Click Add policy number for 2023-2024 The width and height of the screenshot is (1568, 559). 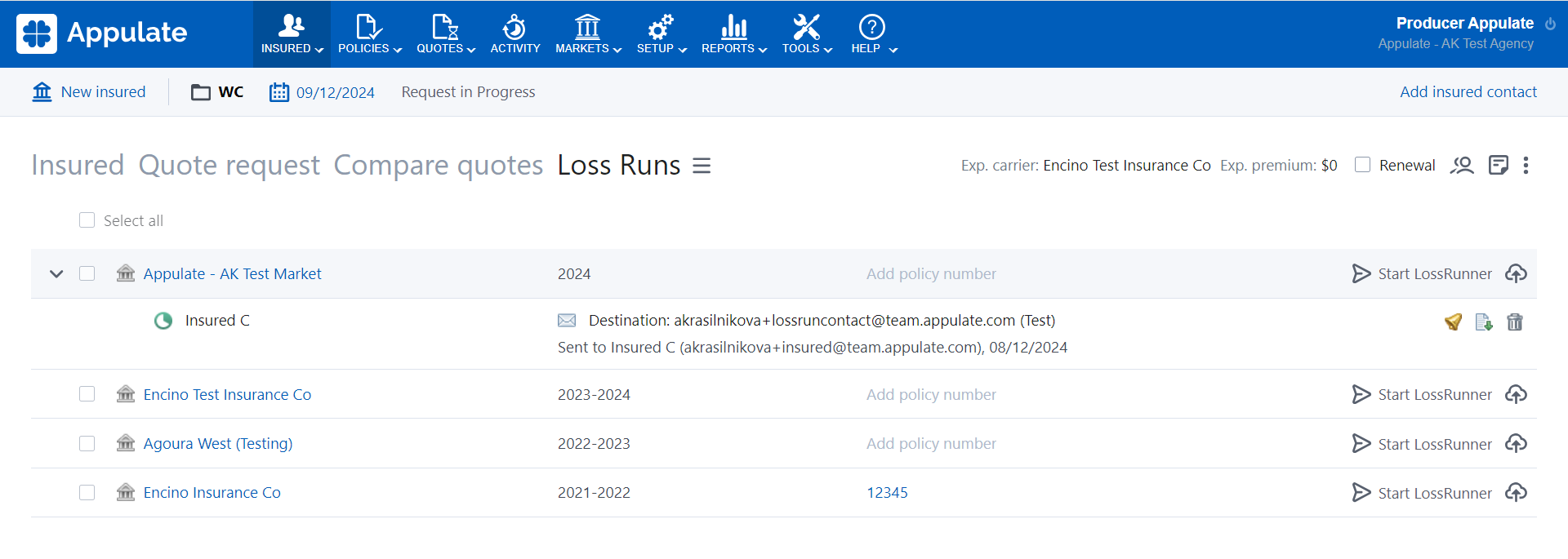(931, 395)
